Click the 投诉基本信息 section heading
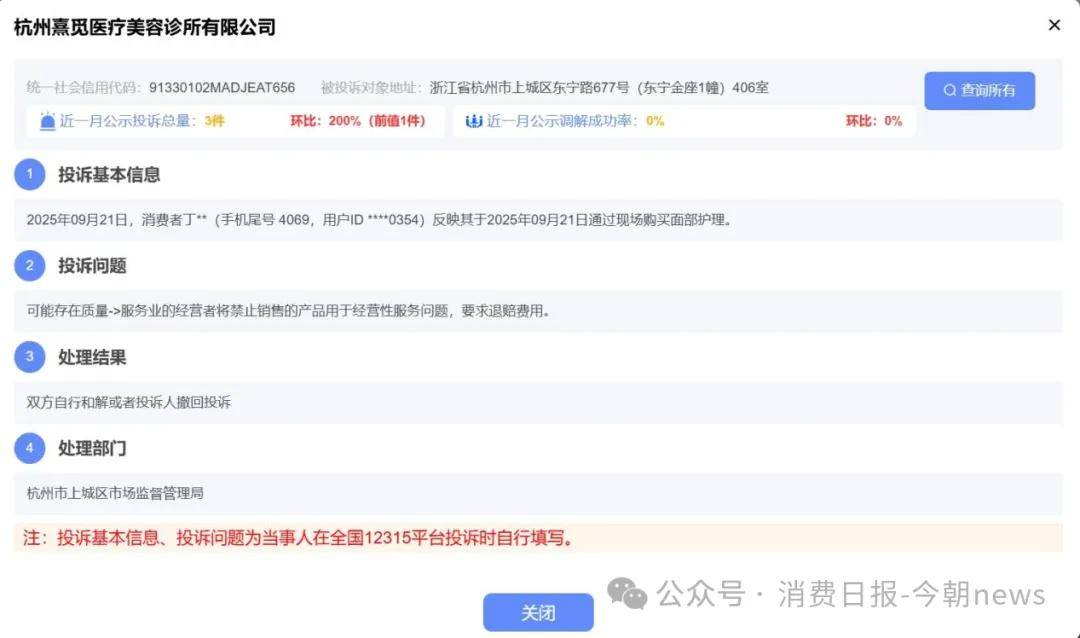The width and height of the screenshot is (1080, 638). [x=109, y=175]
